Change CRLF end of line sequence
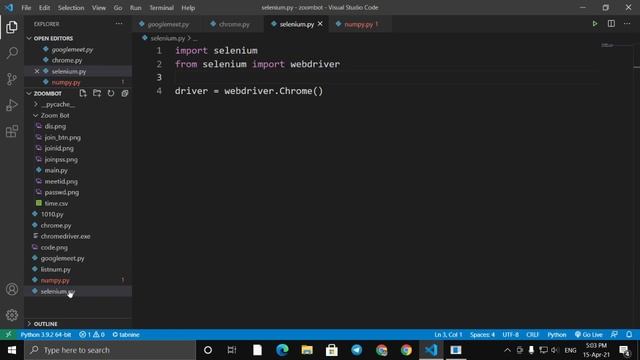This screenshot has width=640, height=360. click(x=532, y=334)
